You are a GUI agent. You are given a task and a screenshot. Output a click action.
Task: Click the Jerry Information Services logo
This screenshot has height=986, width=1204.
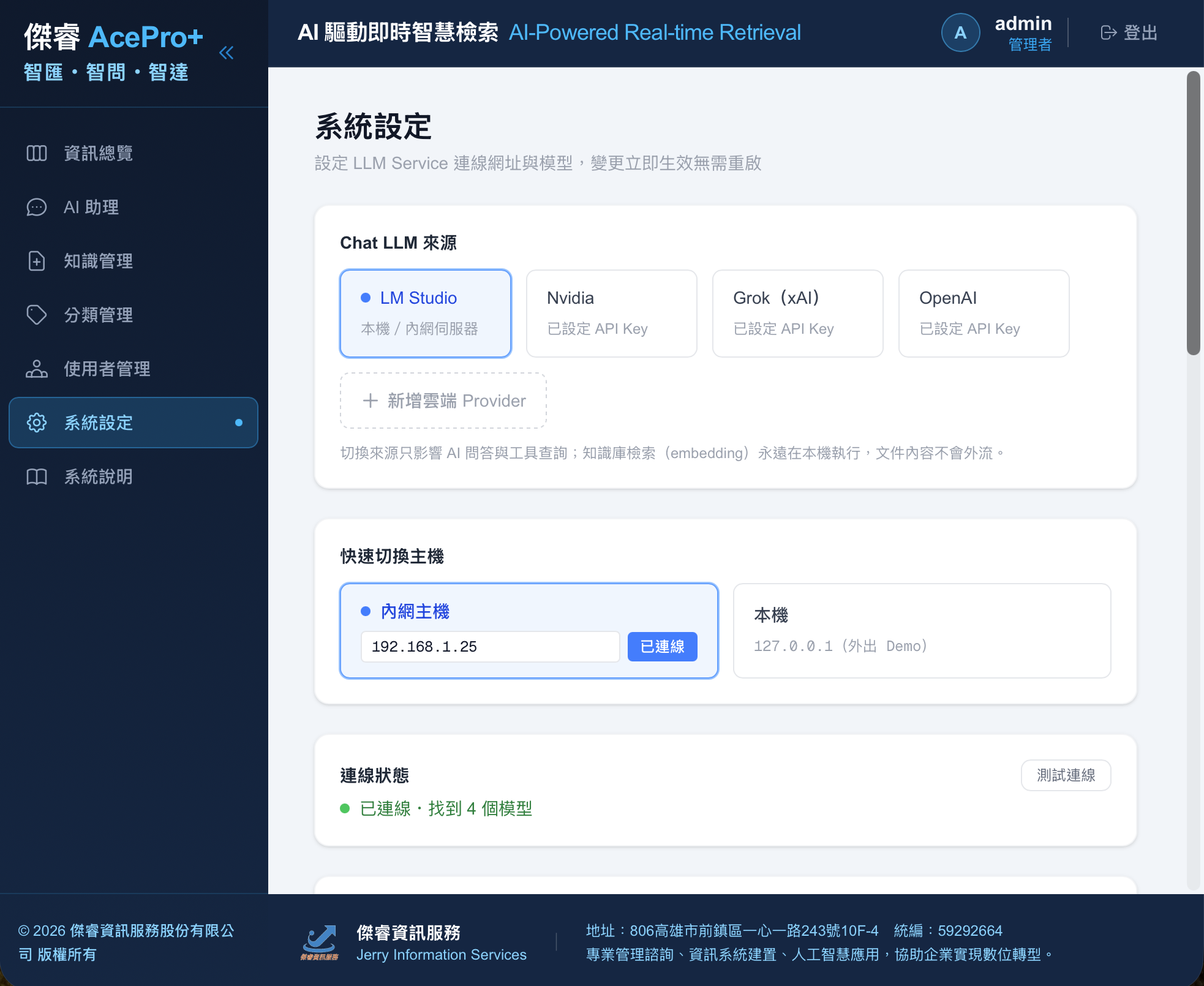point(320,943)
